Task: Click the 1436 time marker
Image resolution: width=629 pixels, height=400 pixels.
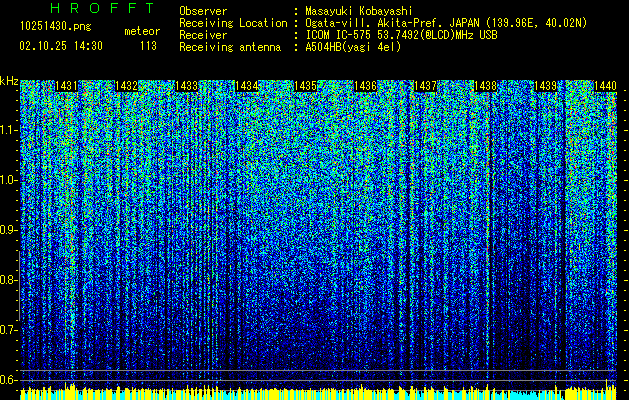Action: (365, 86)
